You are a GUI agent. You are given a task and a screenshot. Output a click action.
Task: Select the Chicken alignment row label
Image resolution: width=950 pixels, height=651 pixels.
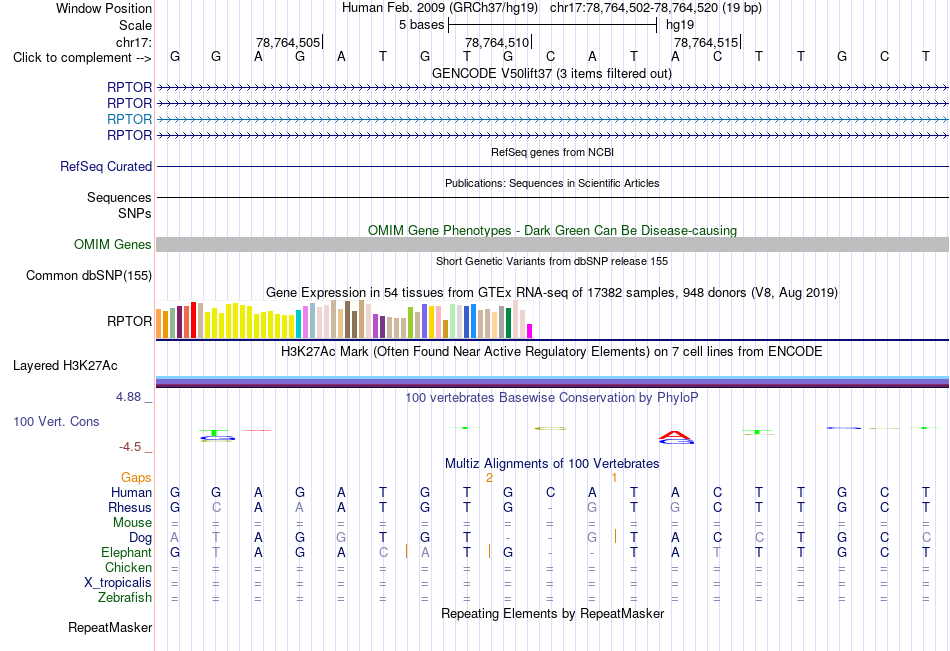(x=128, y=567)
